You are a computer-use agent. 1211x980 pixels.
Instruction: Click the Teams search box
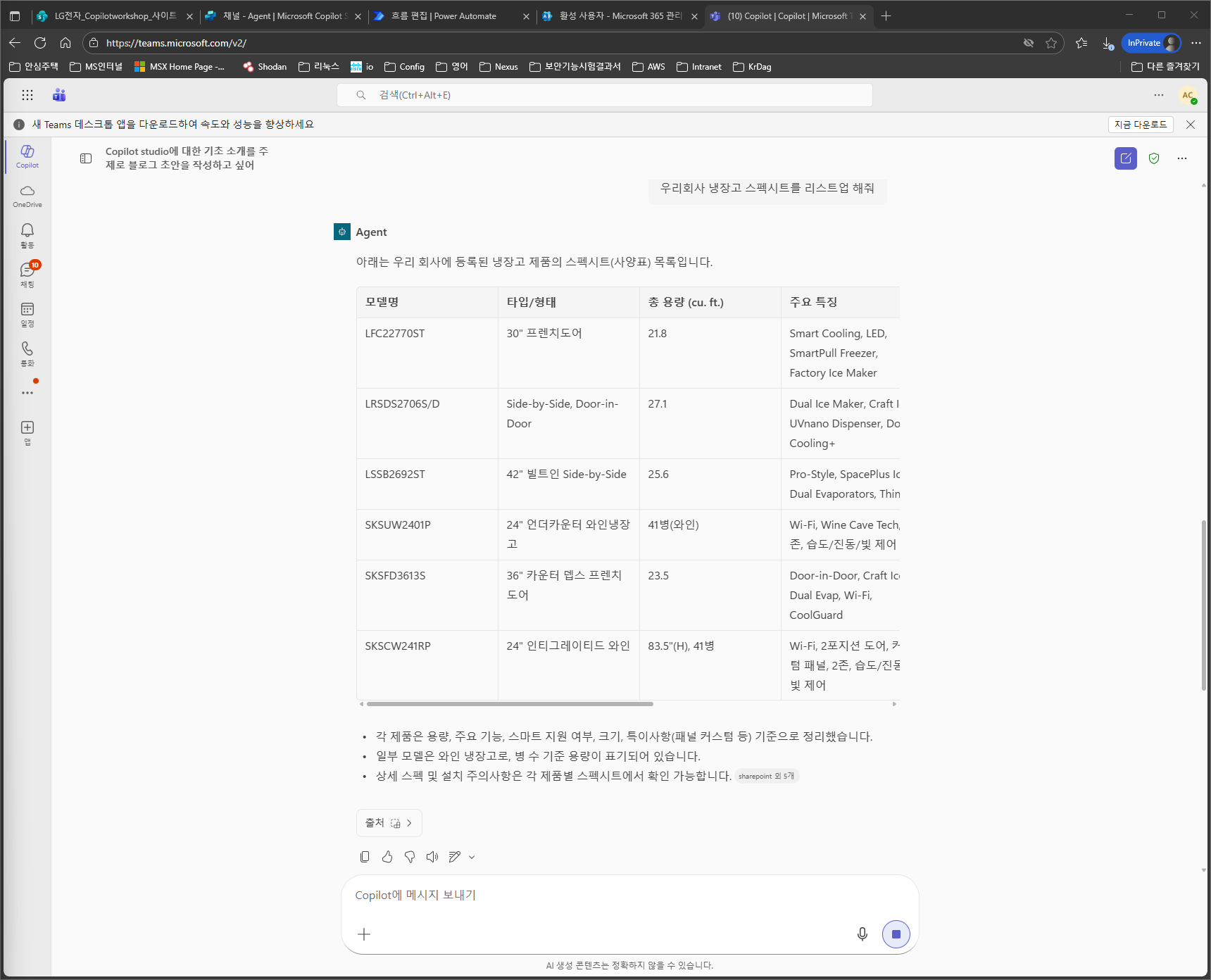pyautogui.click(x=605, y=95)
